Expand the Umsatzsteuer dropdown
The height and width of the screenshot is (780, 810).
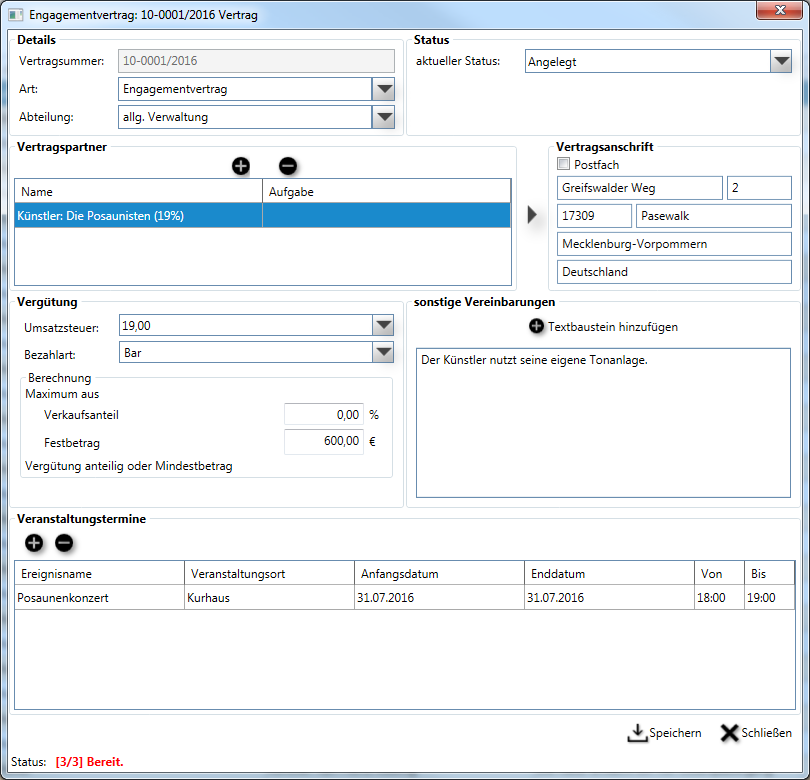(383, 325)
